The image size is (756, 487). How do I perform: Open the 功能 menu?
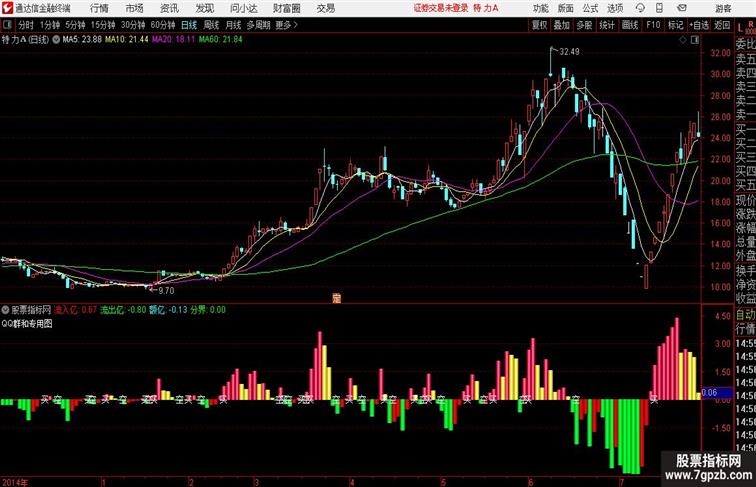(x=540, y=8)
